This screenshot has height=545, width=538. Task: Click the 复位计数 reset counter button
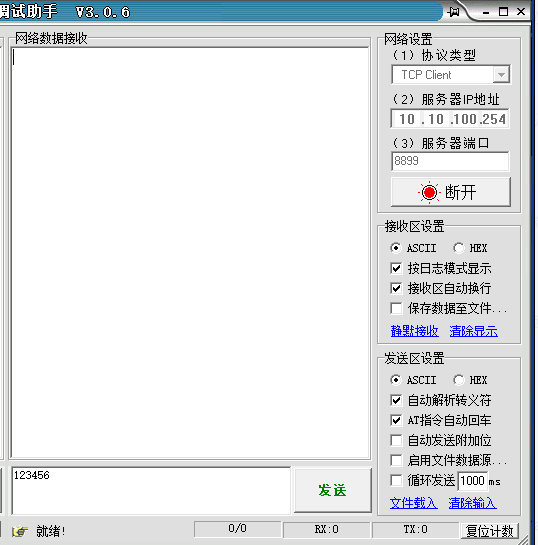click(490, 531)
